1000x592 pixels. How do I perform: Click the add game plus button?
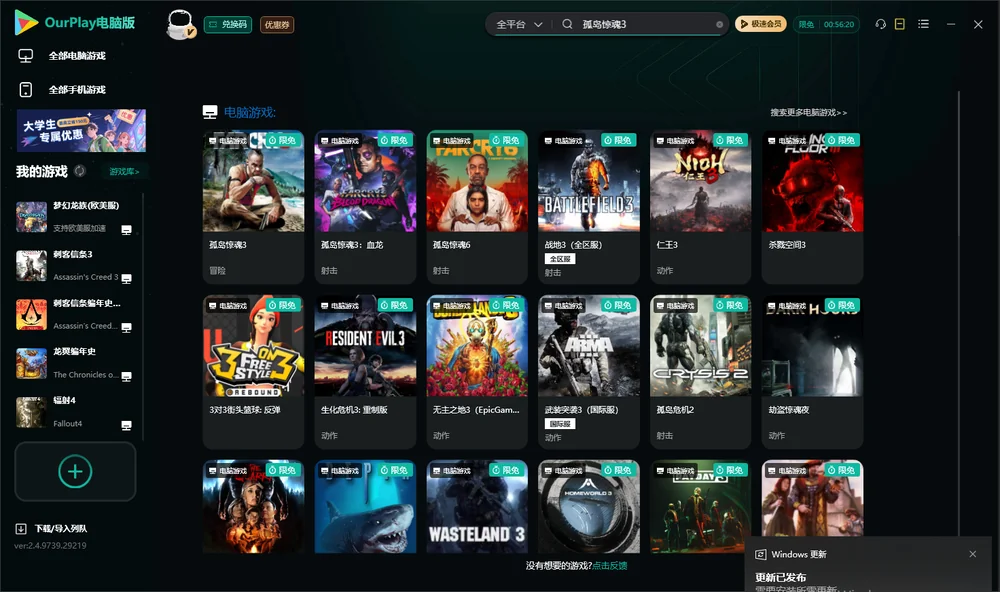[75, 471]
